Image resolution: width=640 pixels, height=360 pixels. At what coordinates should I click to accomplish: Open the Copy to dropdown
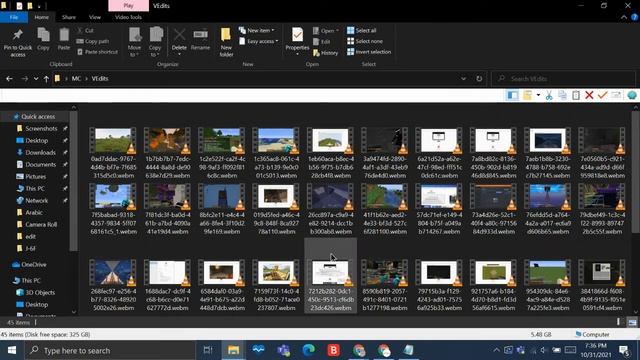coord(155,42)
